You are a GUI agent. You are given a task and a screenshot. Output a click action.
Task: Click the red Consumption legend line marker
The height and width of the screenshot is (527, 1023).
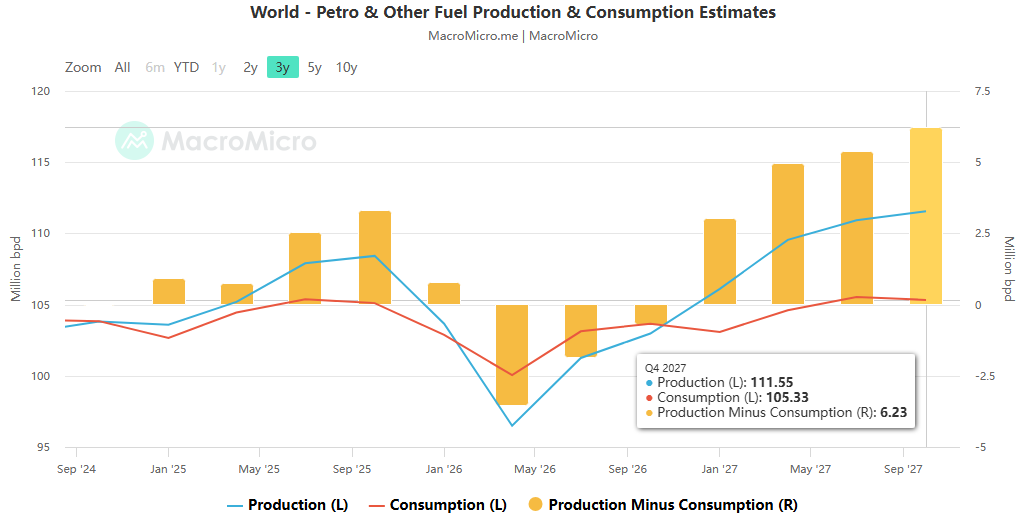[376, 505]
